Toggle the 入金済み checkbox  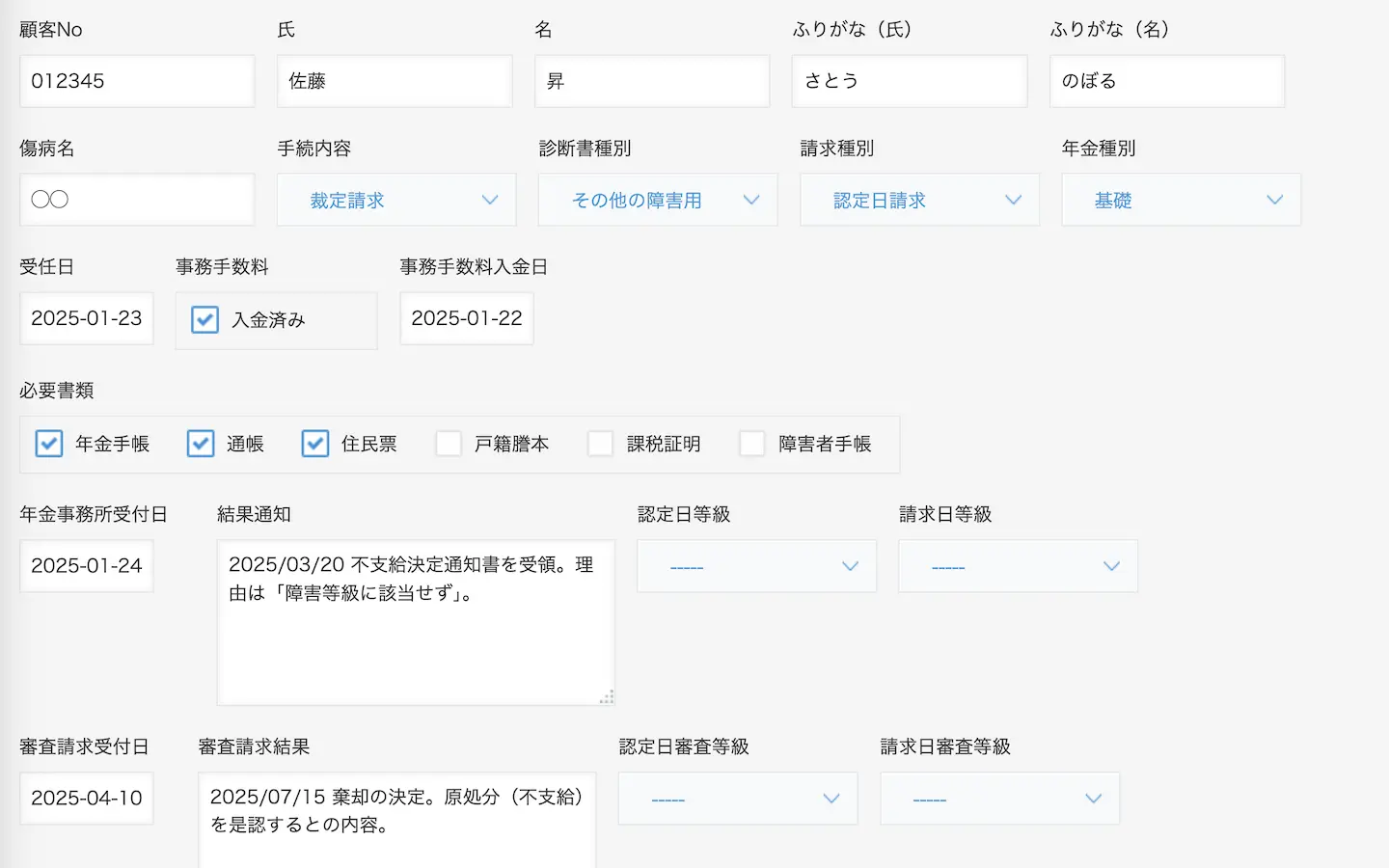click(x=204, y=319)
